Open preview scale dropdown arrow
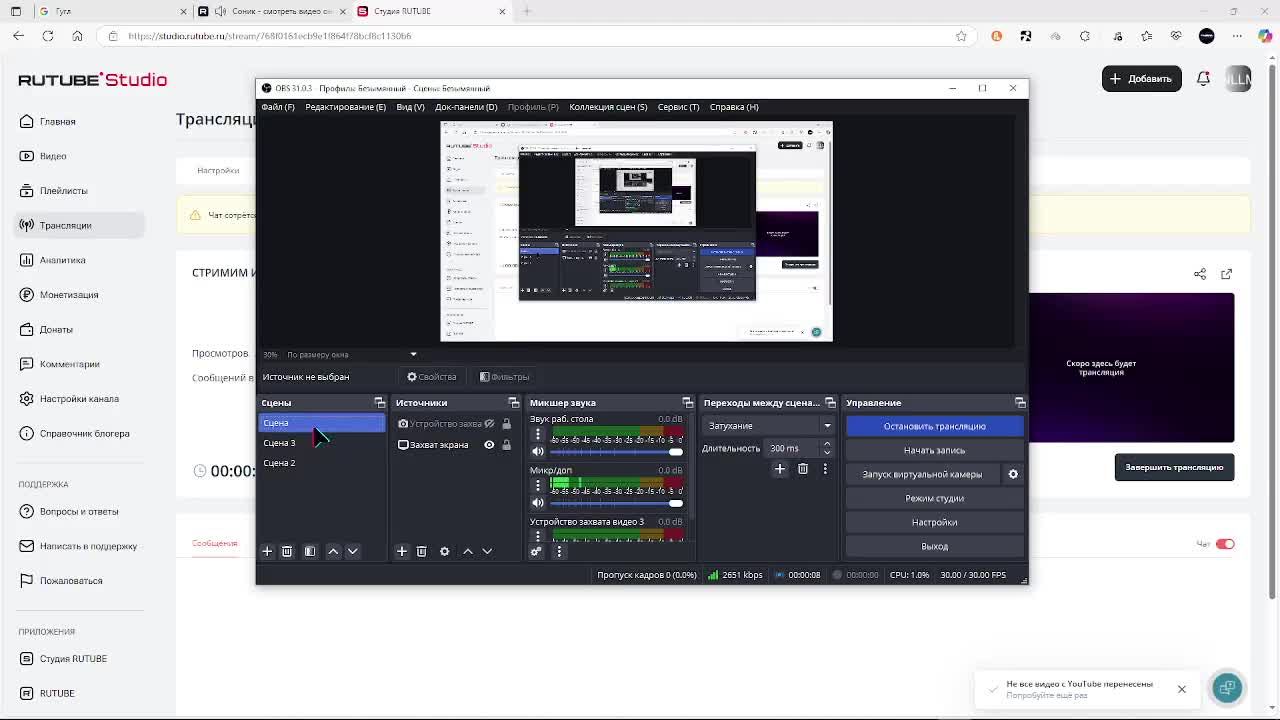 (413, 354)
